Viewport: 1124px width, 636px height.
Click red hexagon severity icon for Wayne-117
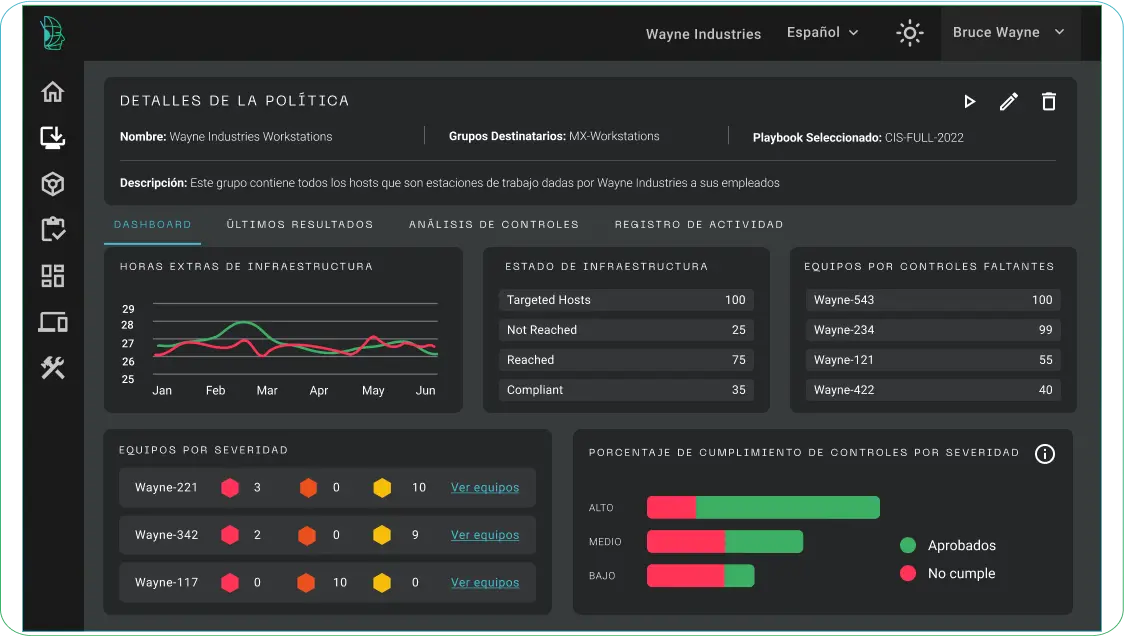[x=230, y=582]
